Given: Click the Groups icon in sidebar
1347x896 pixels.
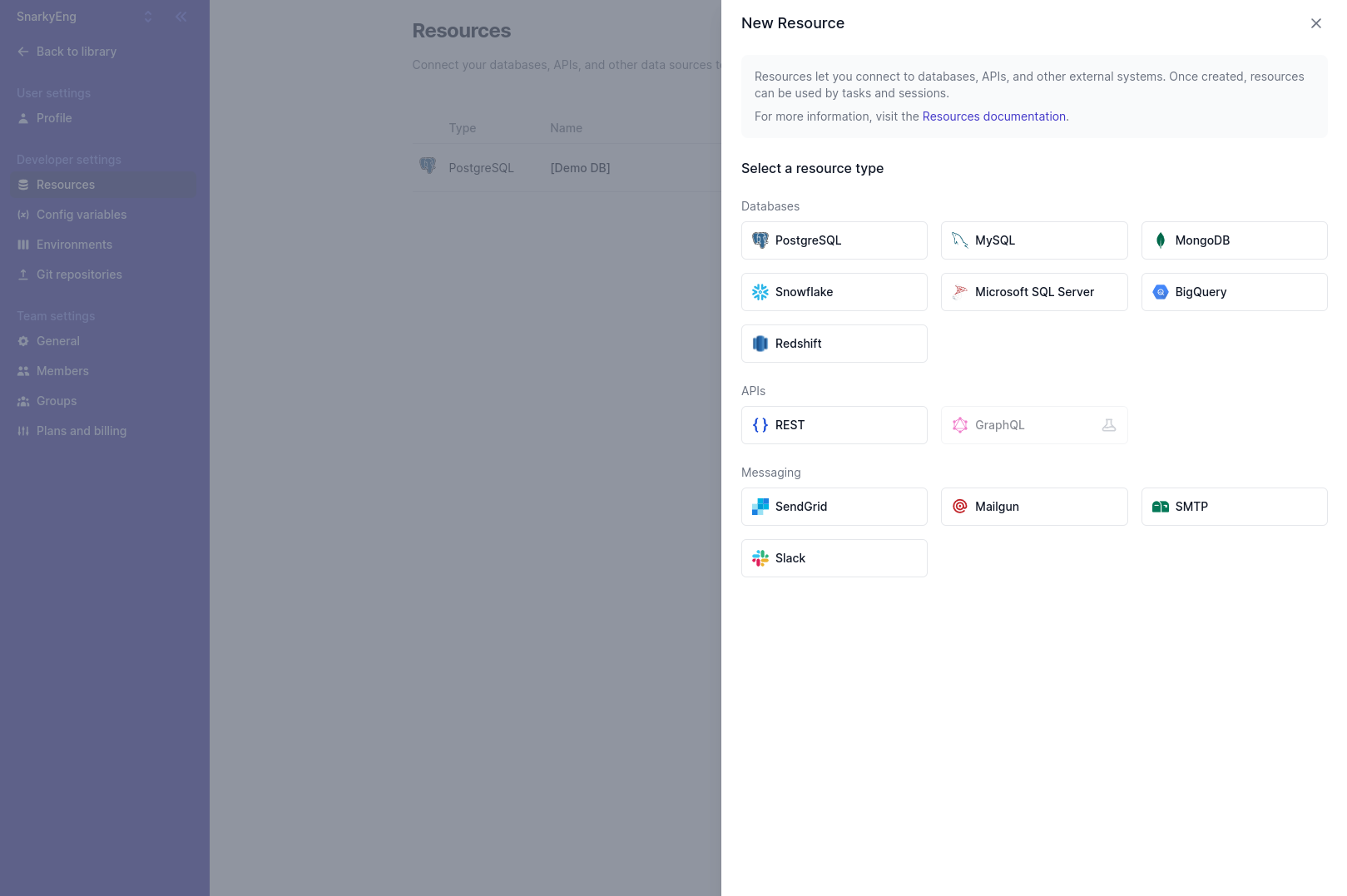Looking at the screenshot, I should pyautogui.click(x=23, y=401).
